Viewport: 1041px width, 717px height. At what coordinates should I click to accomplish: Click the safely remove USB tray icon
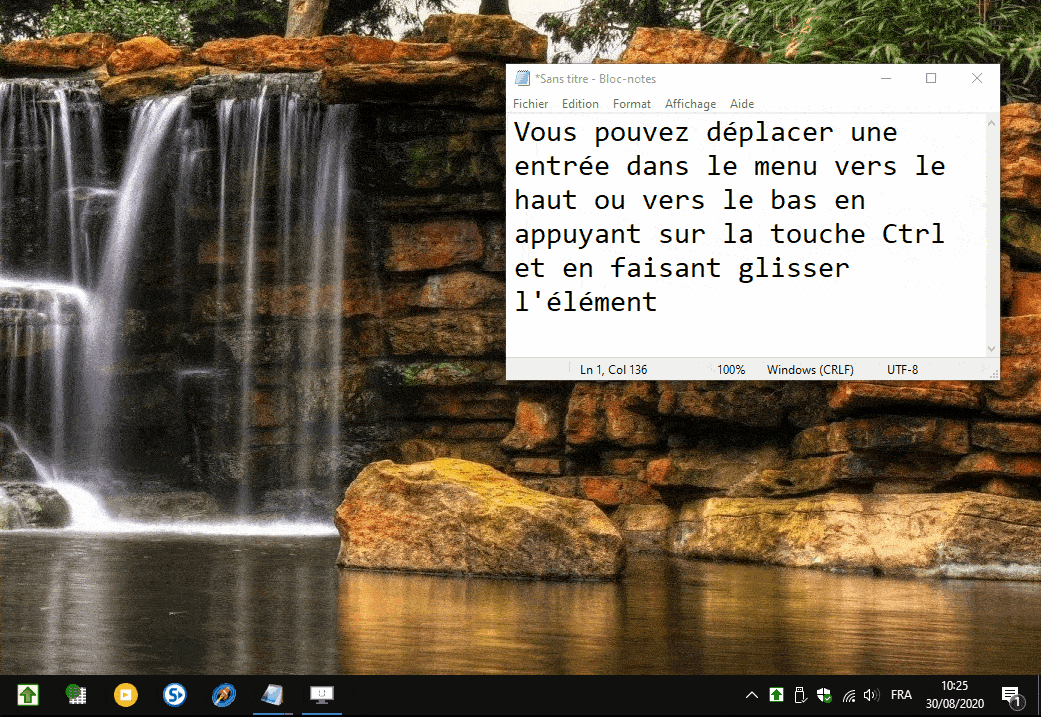click(x=800, y=695)
